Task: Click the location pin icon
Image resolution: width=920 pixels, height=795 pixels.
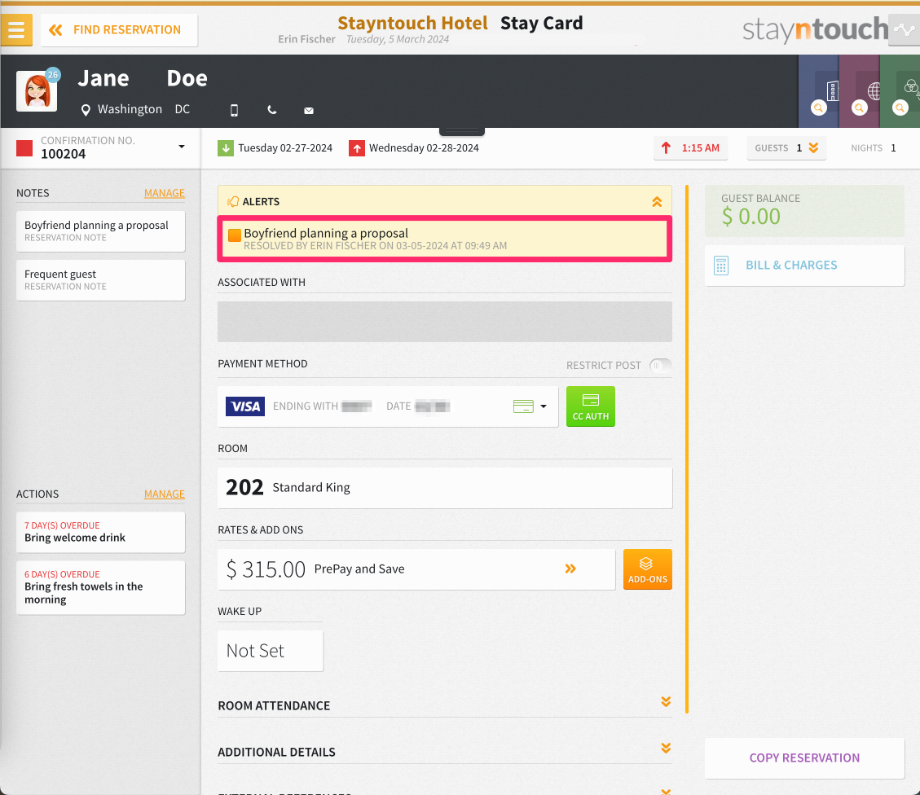Action: [x=86, y=110]
